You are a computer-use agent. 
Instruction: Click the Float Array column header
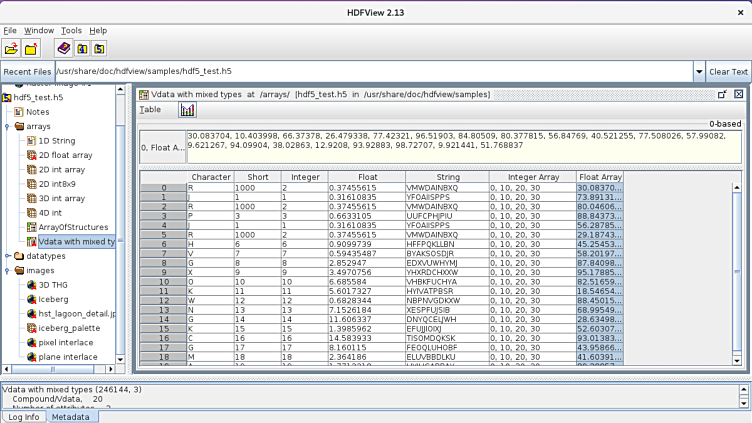pos(600,177)
